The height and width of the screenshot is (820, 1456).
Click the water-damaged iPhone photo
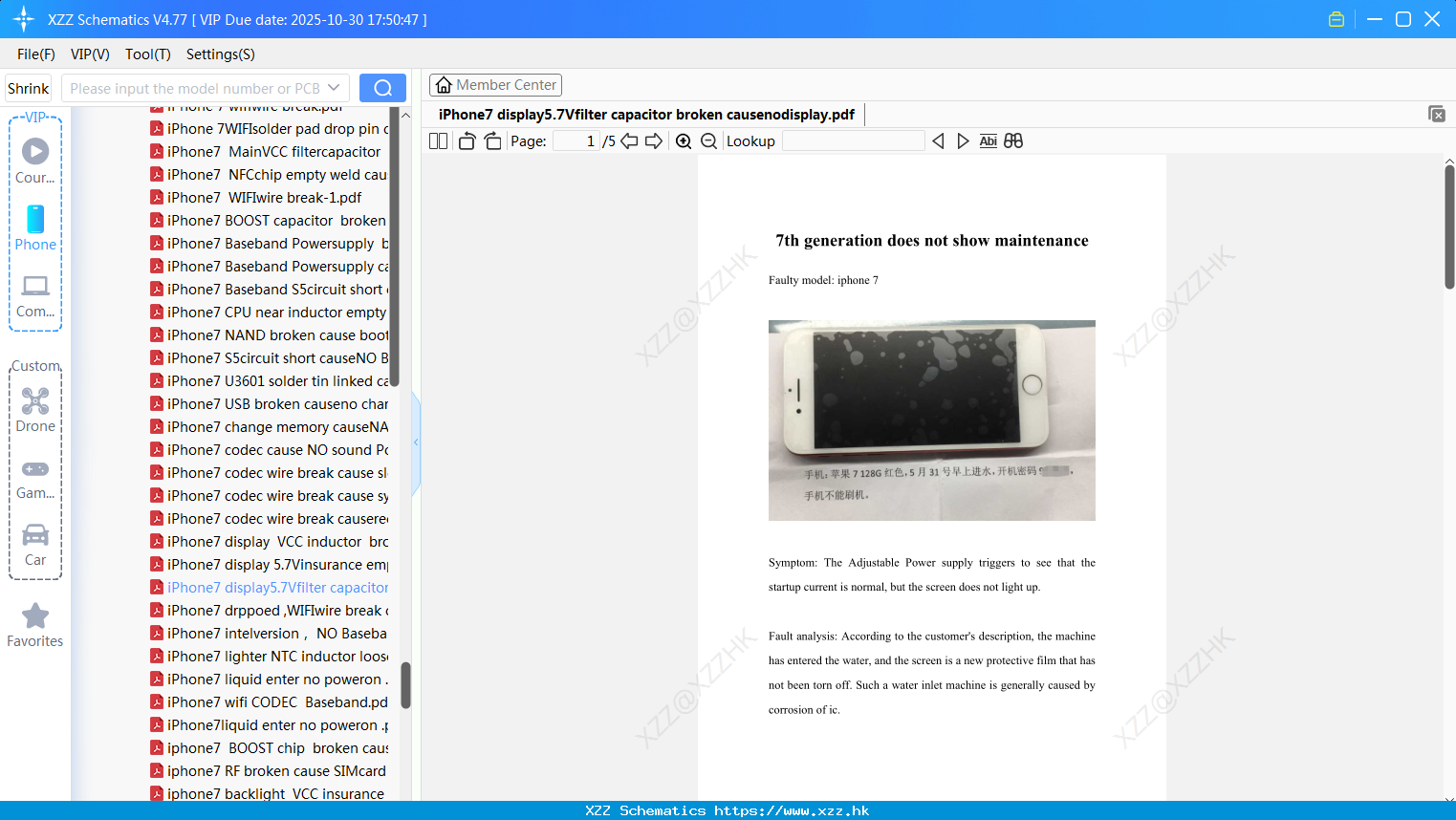pyautogui.click(x=932, y=421)
